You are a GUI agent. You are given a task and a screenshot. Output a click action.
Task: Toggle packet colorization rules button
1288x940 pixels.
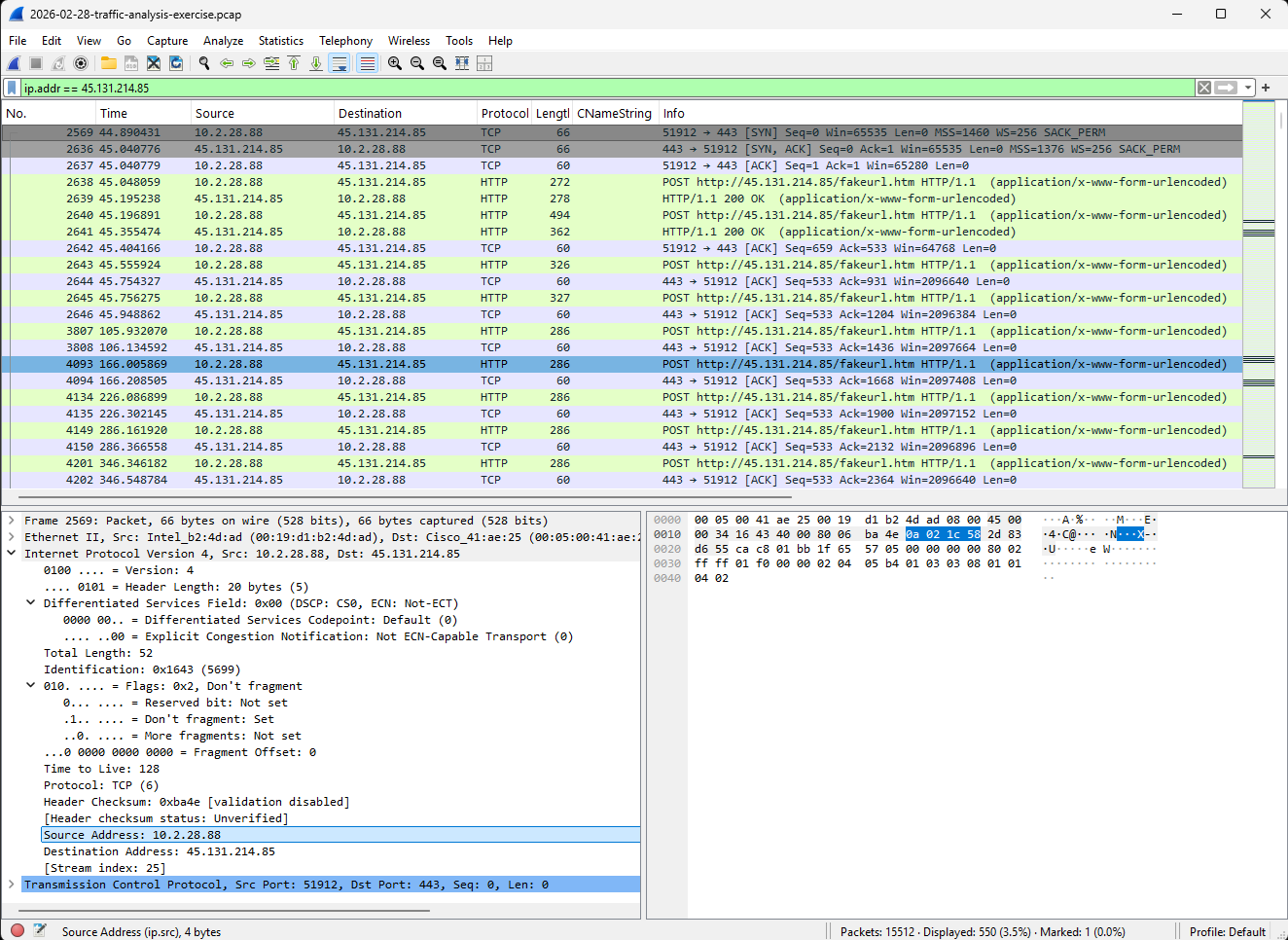[x=367, y=63]
